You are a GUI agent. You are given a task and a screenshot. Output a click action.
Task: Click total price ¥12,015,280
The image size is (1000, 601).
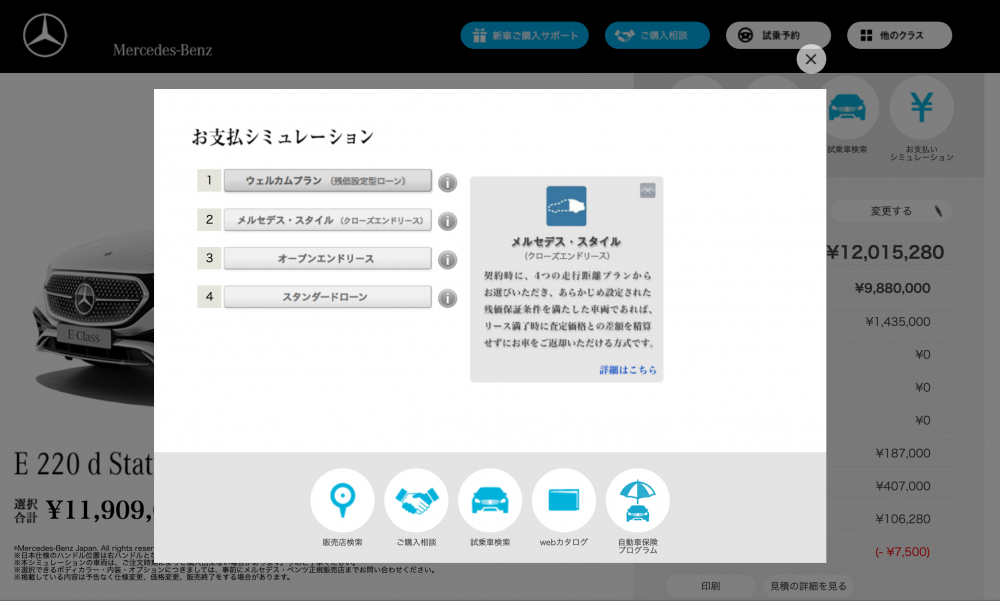pyautogui.click(x=885, y=252)
